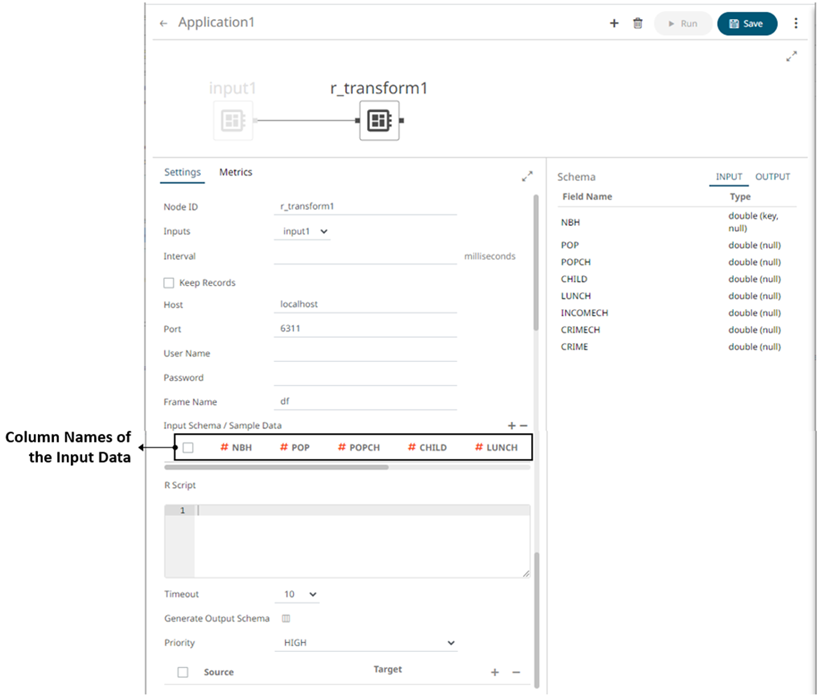This screenshot has width=818, height=696.
Task: Add an Input Schema column with plus
Action: pos(511,426)
